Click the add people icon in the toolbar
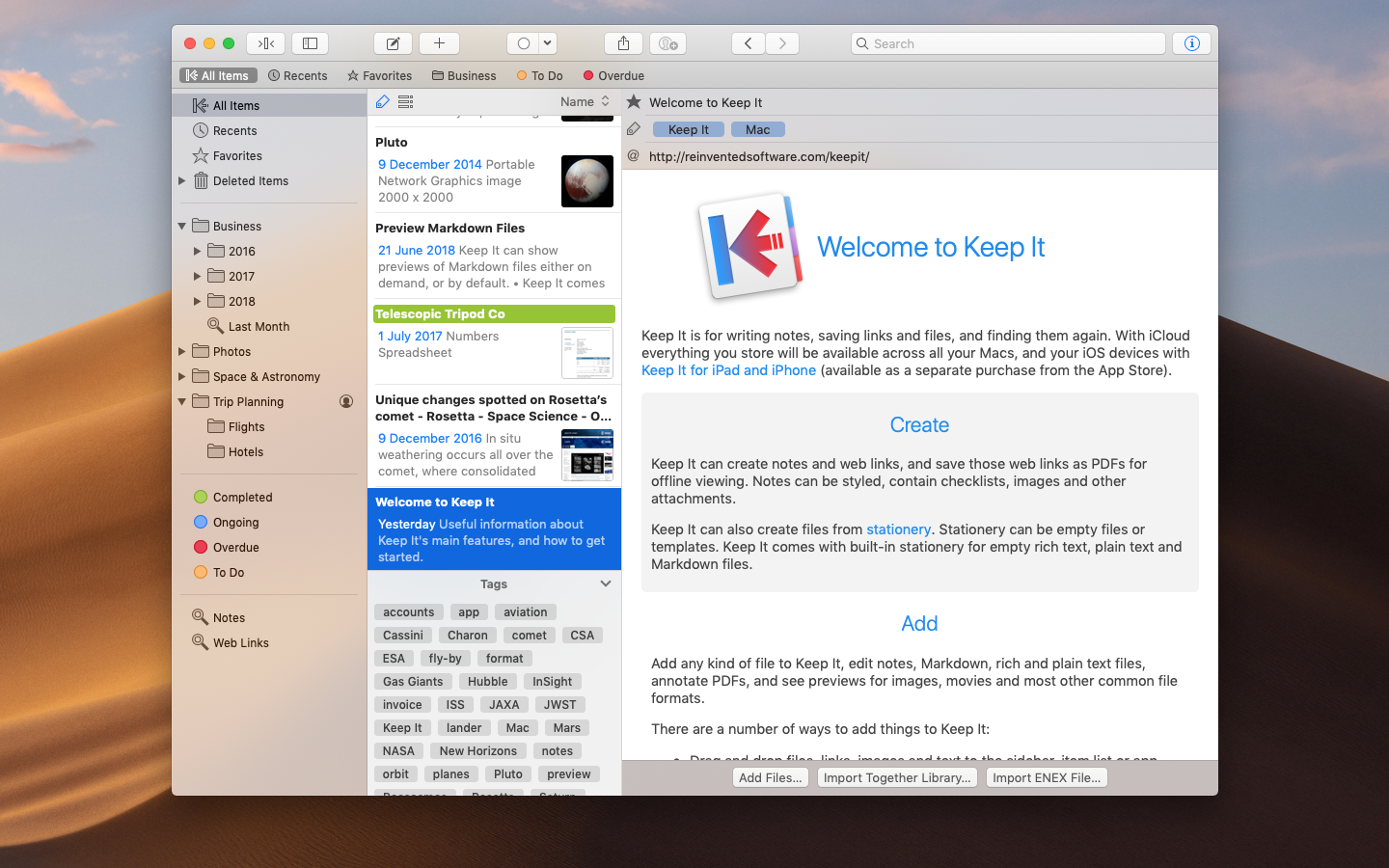This screenshot has height=868, width=1389. coord(667,42)
